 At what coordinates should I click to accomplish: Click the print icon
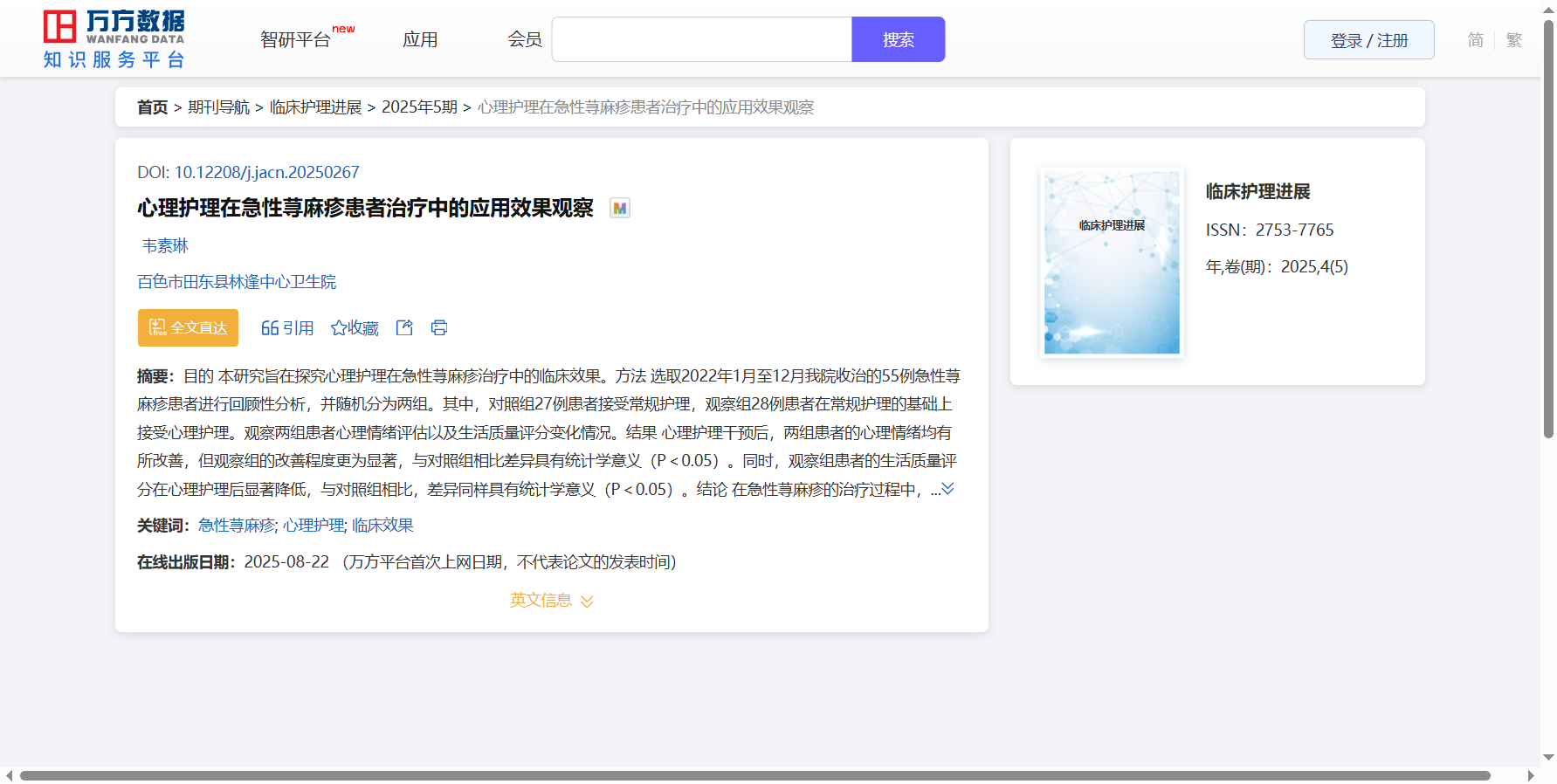point(439,328)
